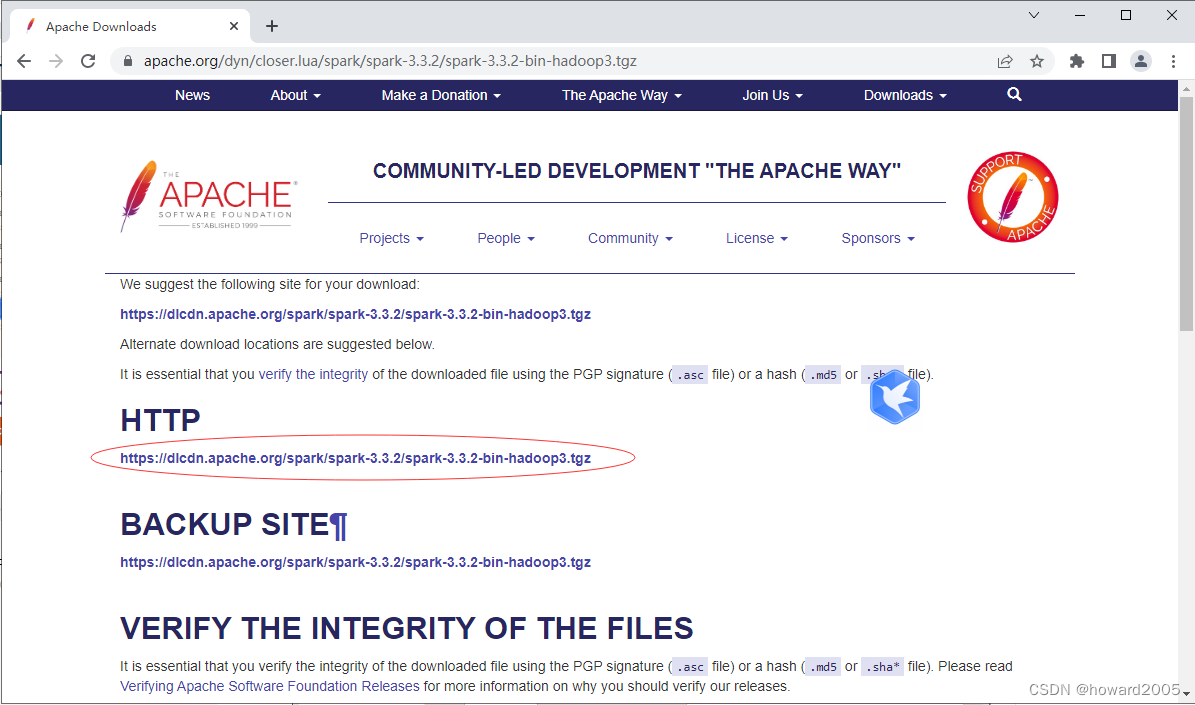Expand the Sponsors menu
The image size is (1195, 705).
(x=878, y=239)
